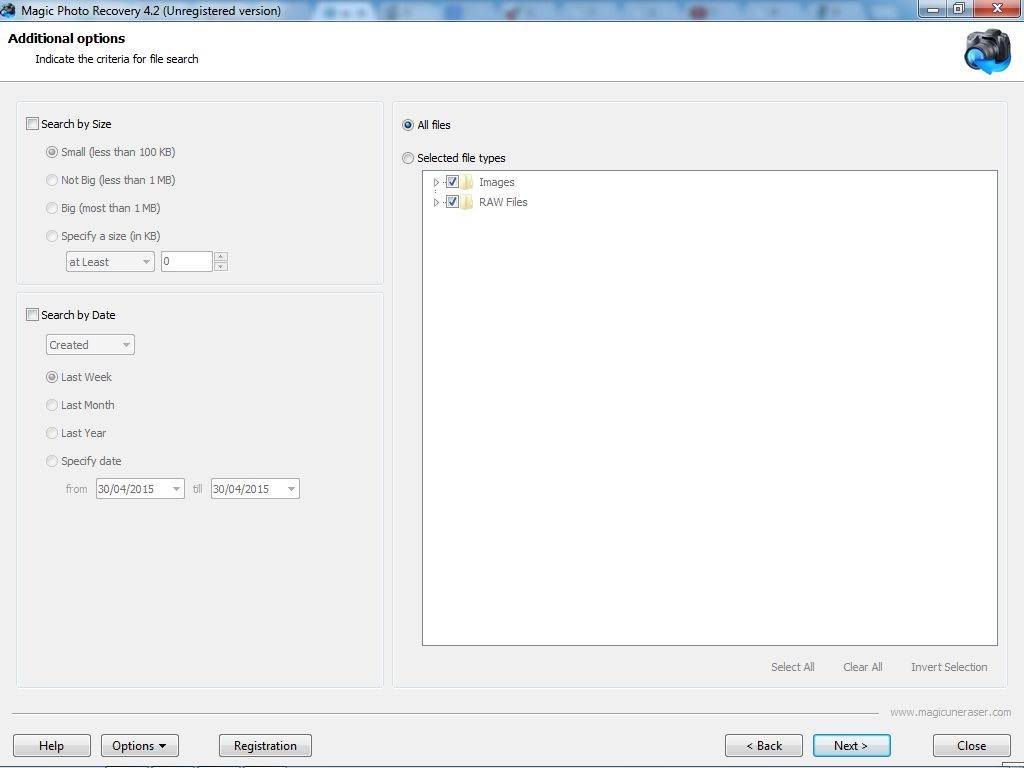Click the size in KB input field
Screen dimensions: 1024x768
187,262
